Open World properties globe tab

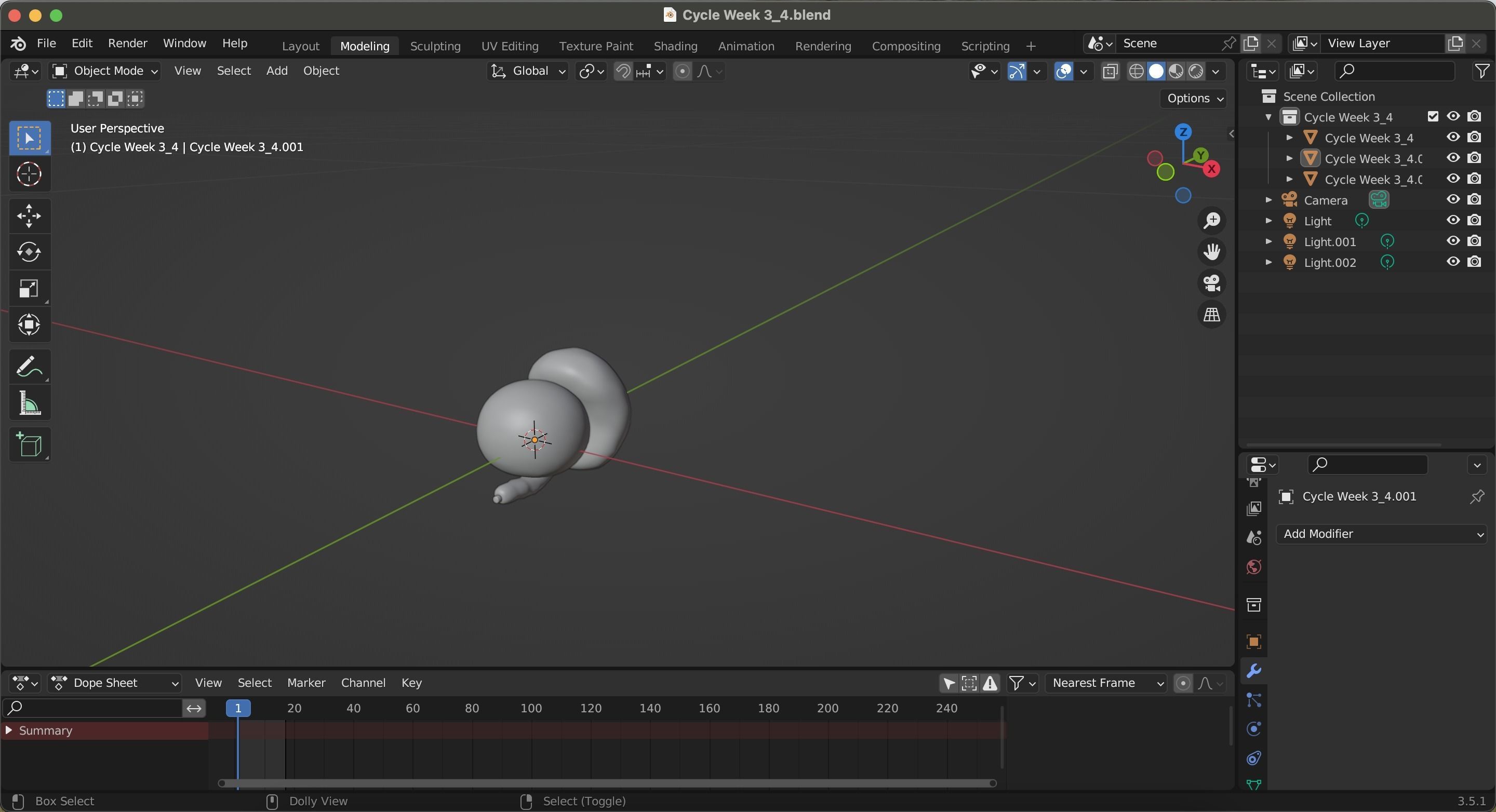coord(1254,566)
